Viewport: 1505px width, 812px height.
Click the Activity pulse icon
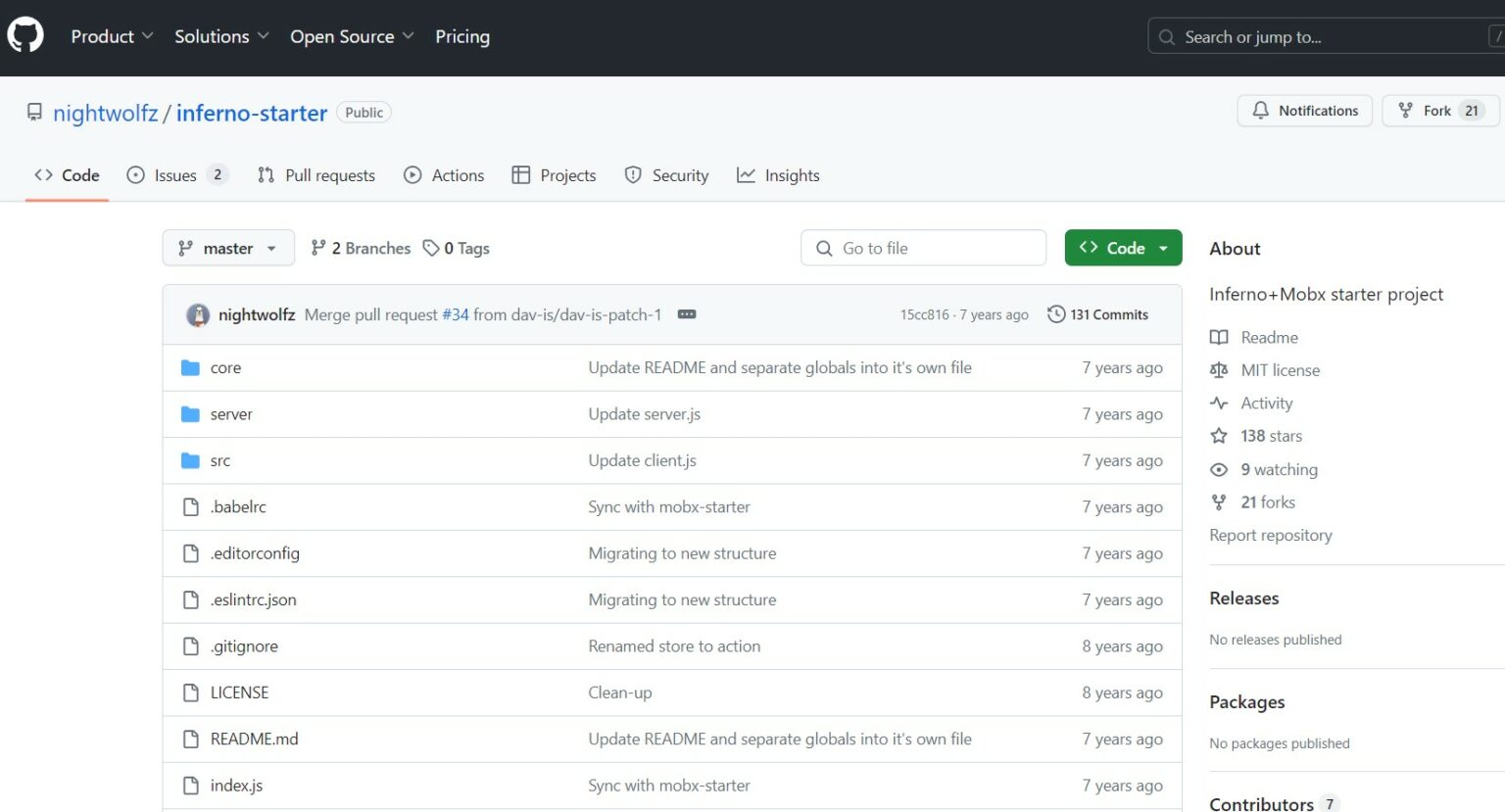tap(1218, 403)
